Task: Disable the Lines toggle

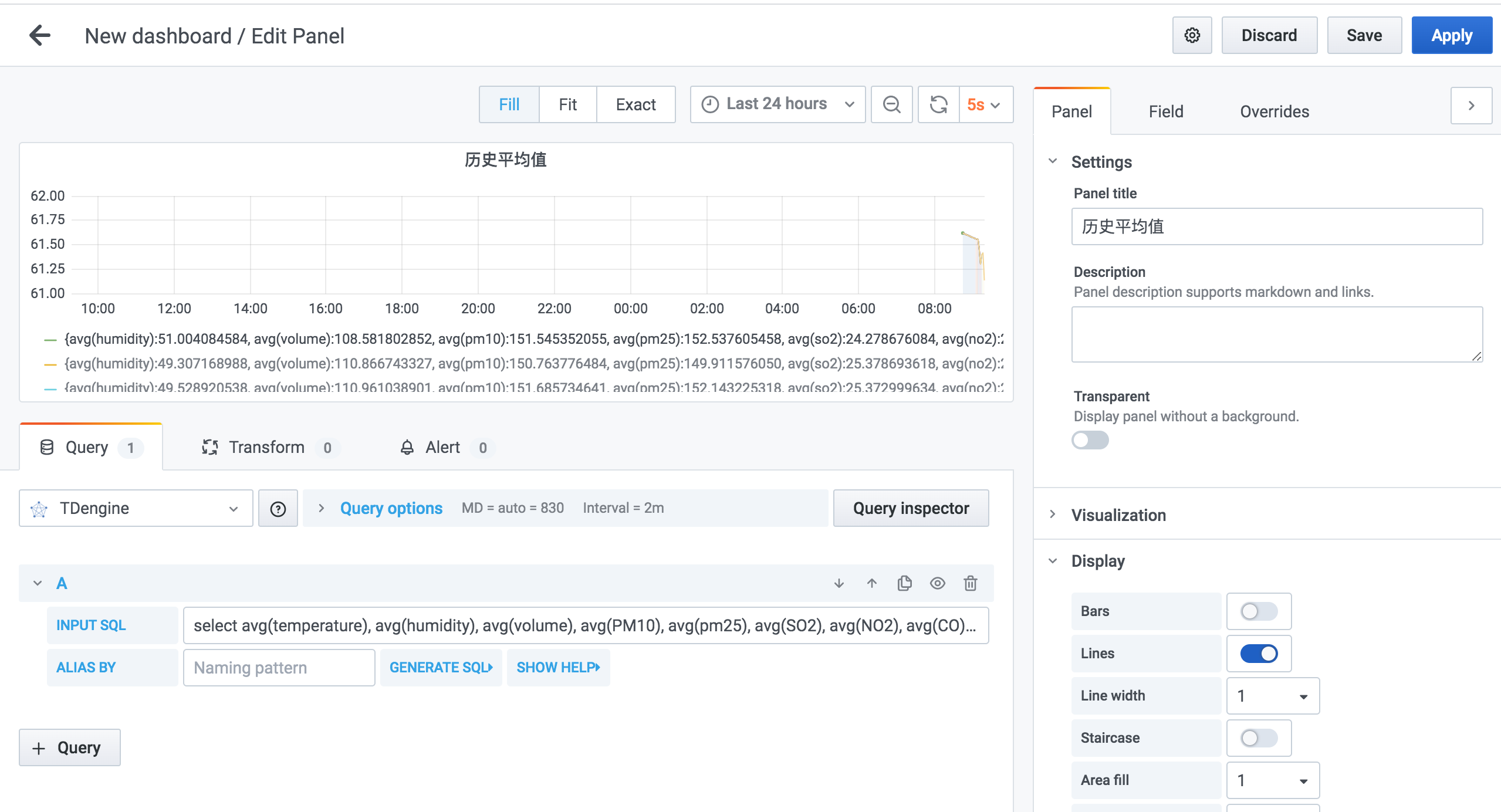Action: [1259, 654]
